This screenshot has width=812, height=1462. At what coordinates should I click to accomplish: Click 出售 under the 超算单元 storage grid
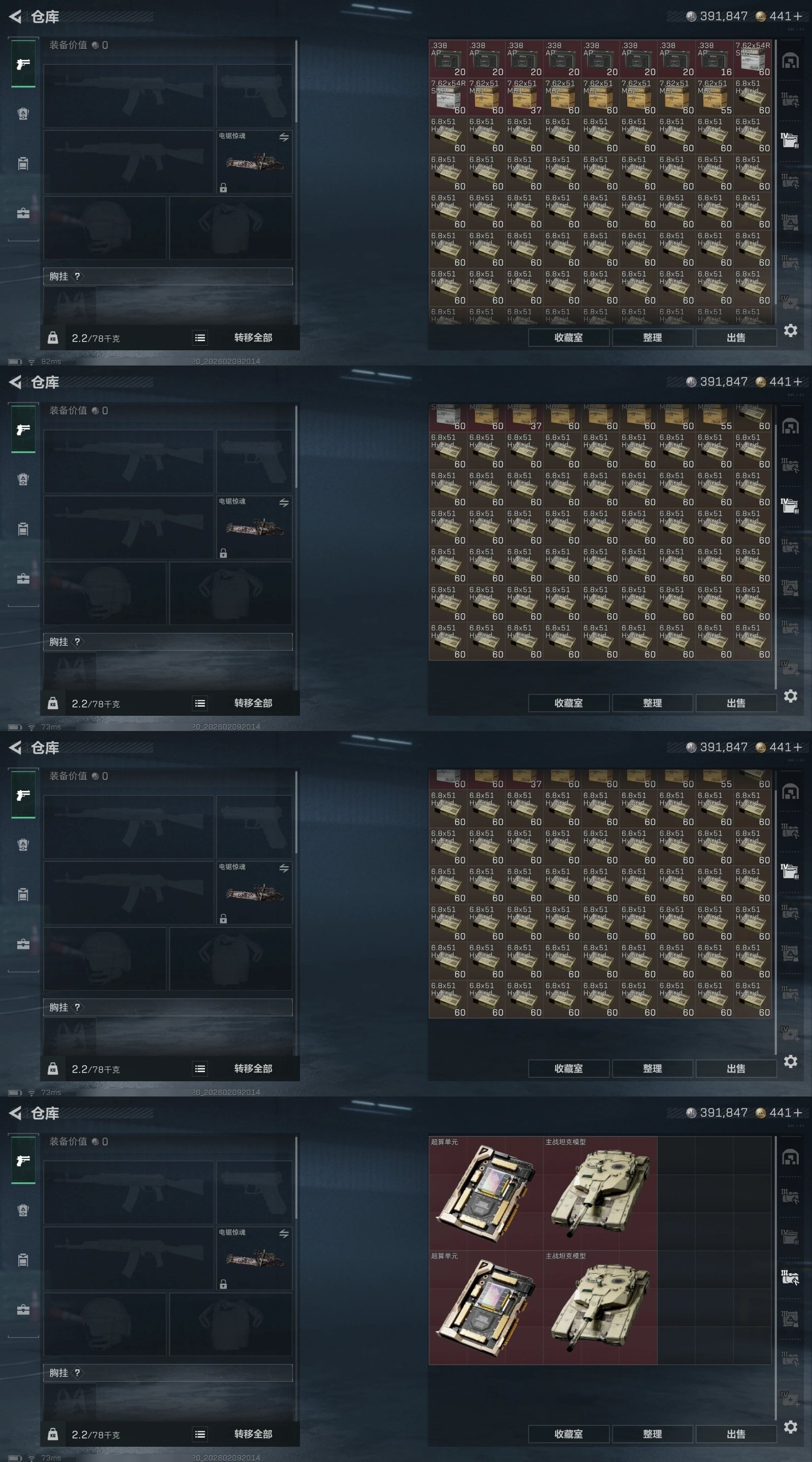pos(736,1434)
